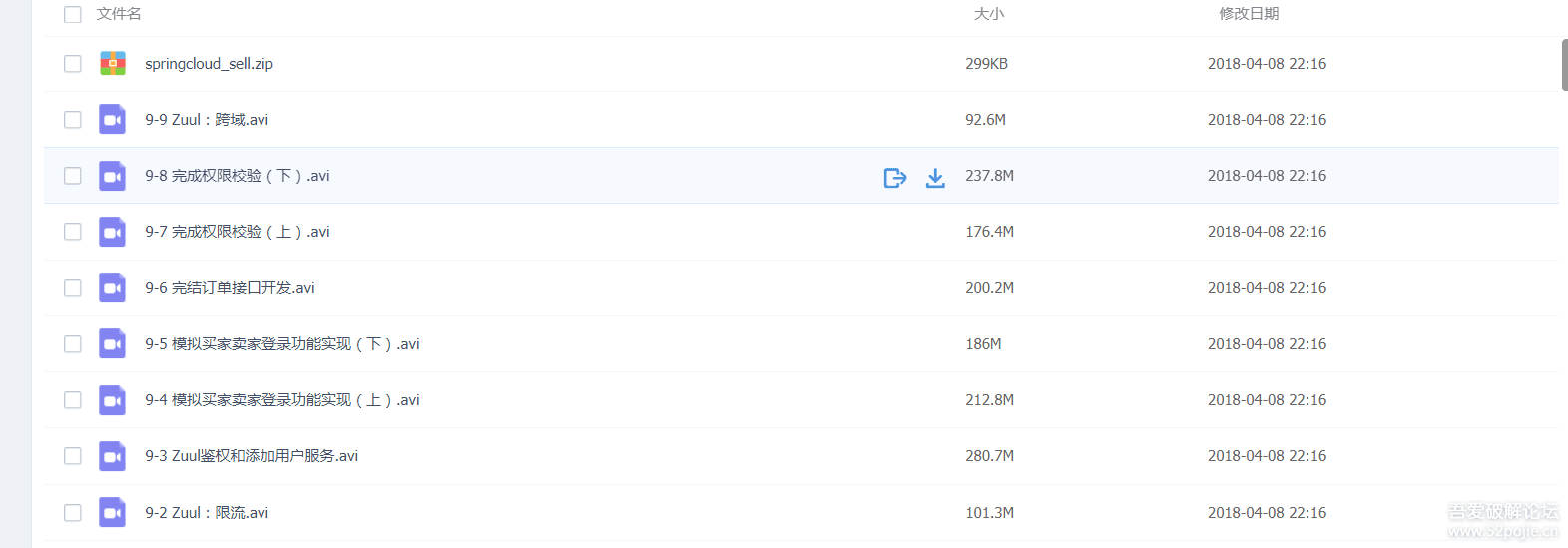This screenshot has width=1568, height=548.
Task: Check the box for 9-4 模拟买家卖家登录功能实现（上）.avi
Action: pyautogui.click(x=73, y=399)
